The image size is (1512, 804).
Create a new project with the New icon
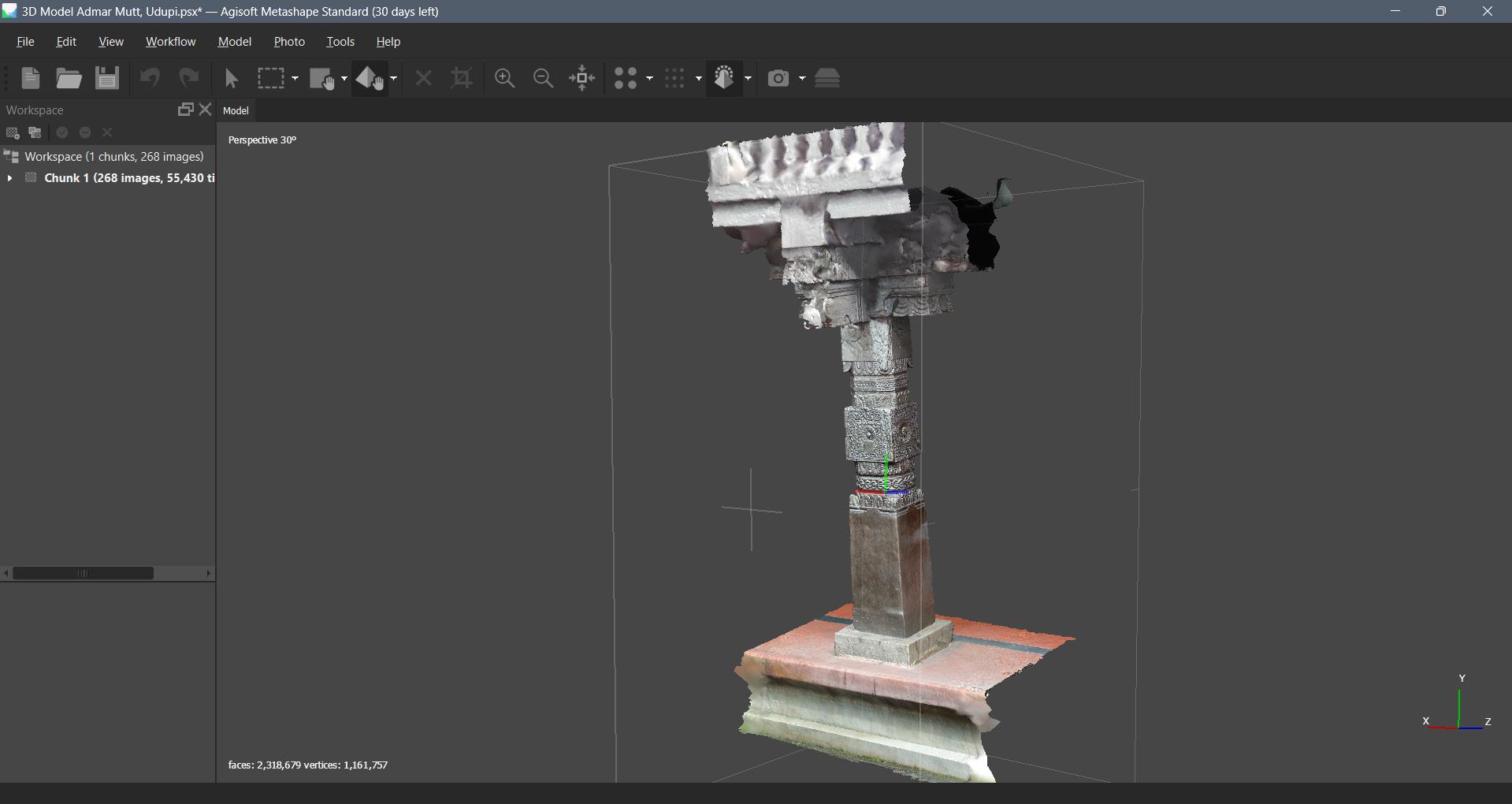31,78
